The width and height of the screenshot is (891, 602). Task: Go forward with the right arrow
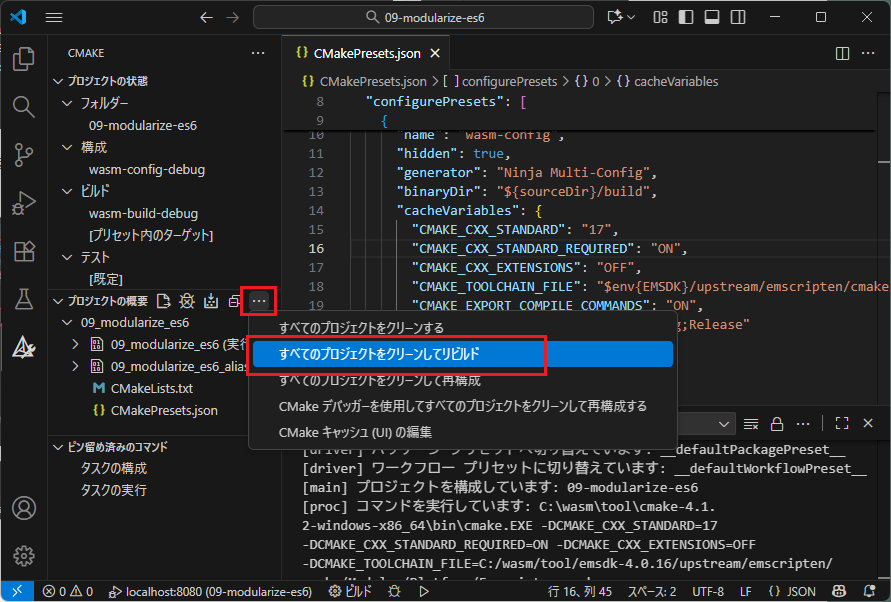232,18
